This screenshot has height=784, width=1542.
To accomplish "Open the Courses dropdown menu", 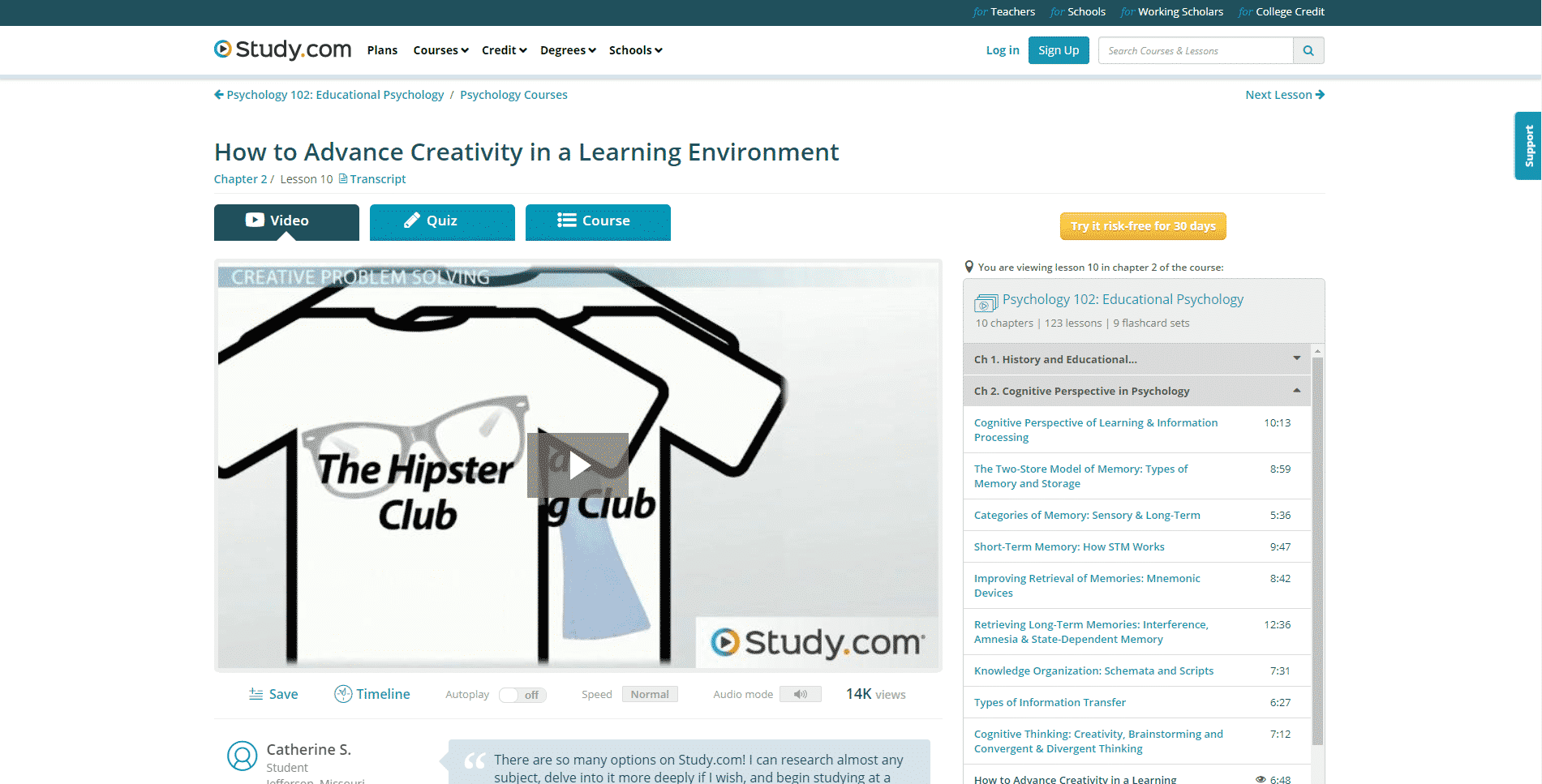I will tap(440, 50).
